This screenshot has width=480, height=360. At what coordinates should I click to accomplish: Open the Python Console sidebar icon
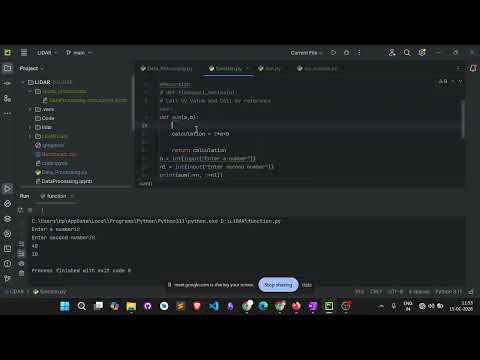click(7, 204)
